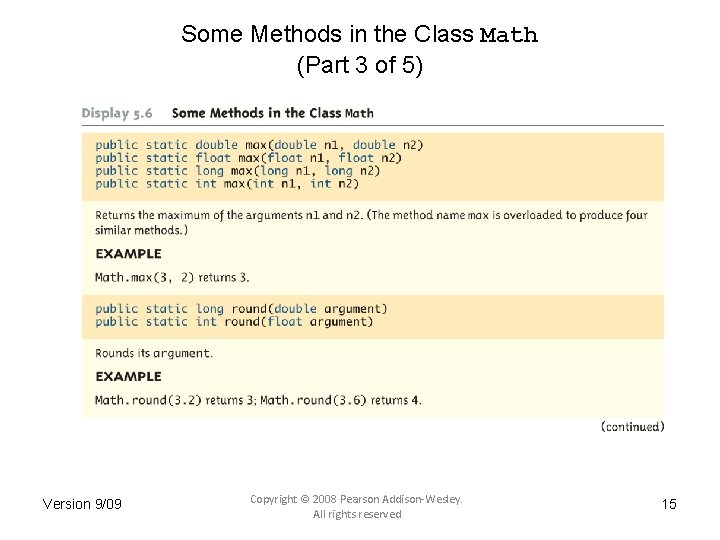Viewport: 720px width, 540px height.
Task: Select the int max method signature line
Action: pyautogui.click(x=227, y=184)
